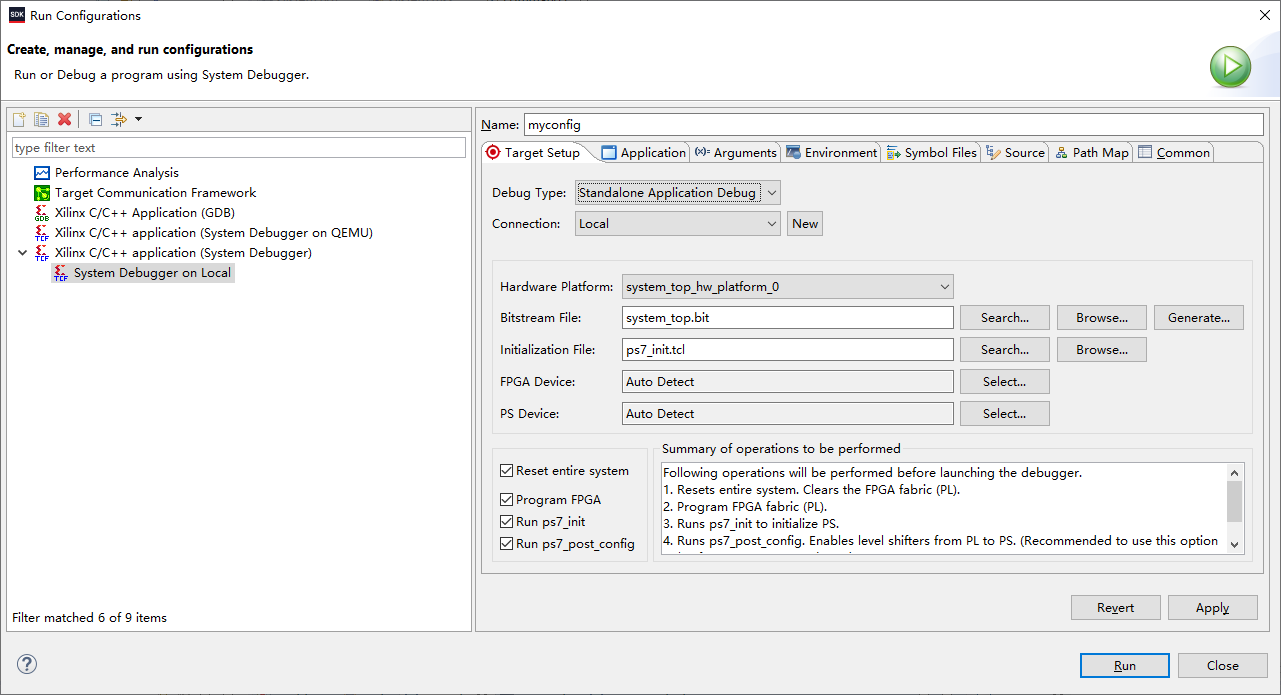
Task: Click the System Debugger on Local icon
Action: coord(61,273)
